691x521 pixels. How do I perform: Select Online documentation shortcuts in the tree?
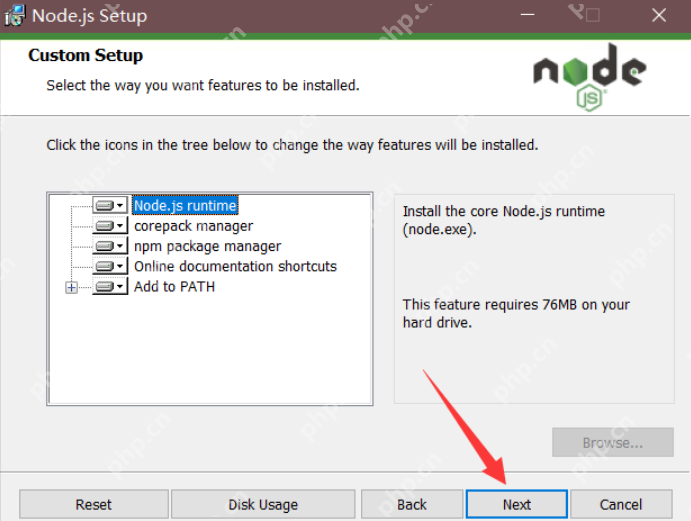235,266
